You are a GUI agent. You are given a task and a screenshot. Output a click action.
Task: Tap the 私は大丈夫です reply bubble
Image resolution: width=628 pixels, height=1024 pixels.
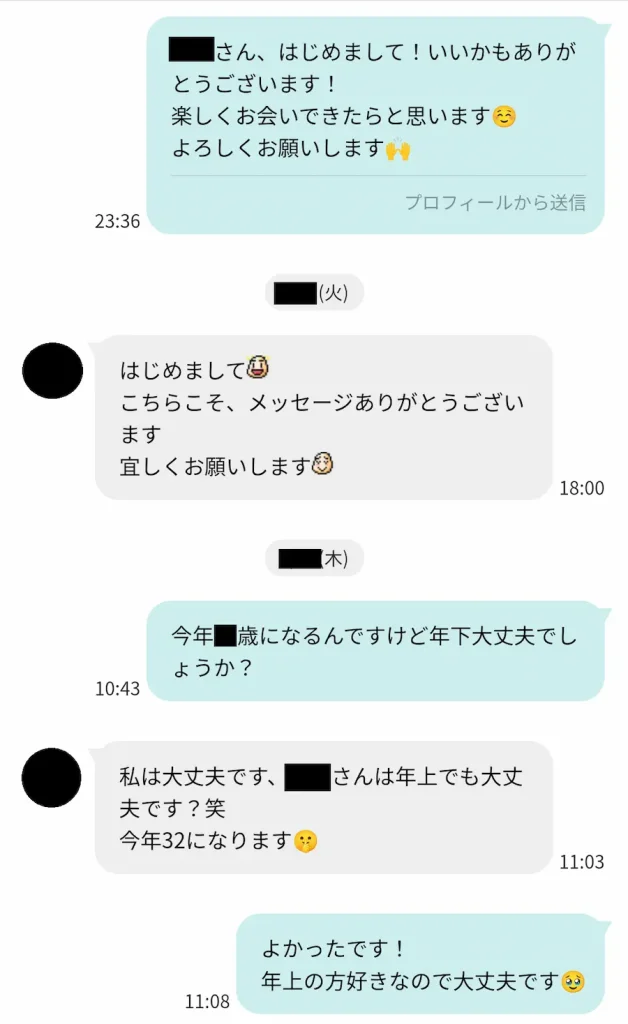click(324, 807)
